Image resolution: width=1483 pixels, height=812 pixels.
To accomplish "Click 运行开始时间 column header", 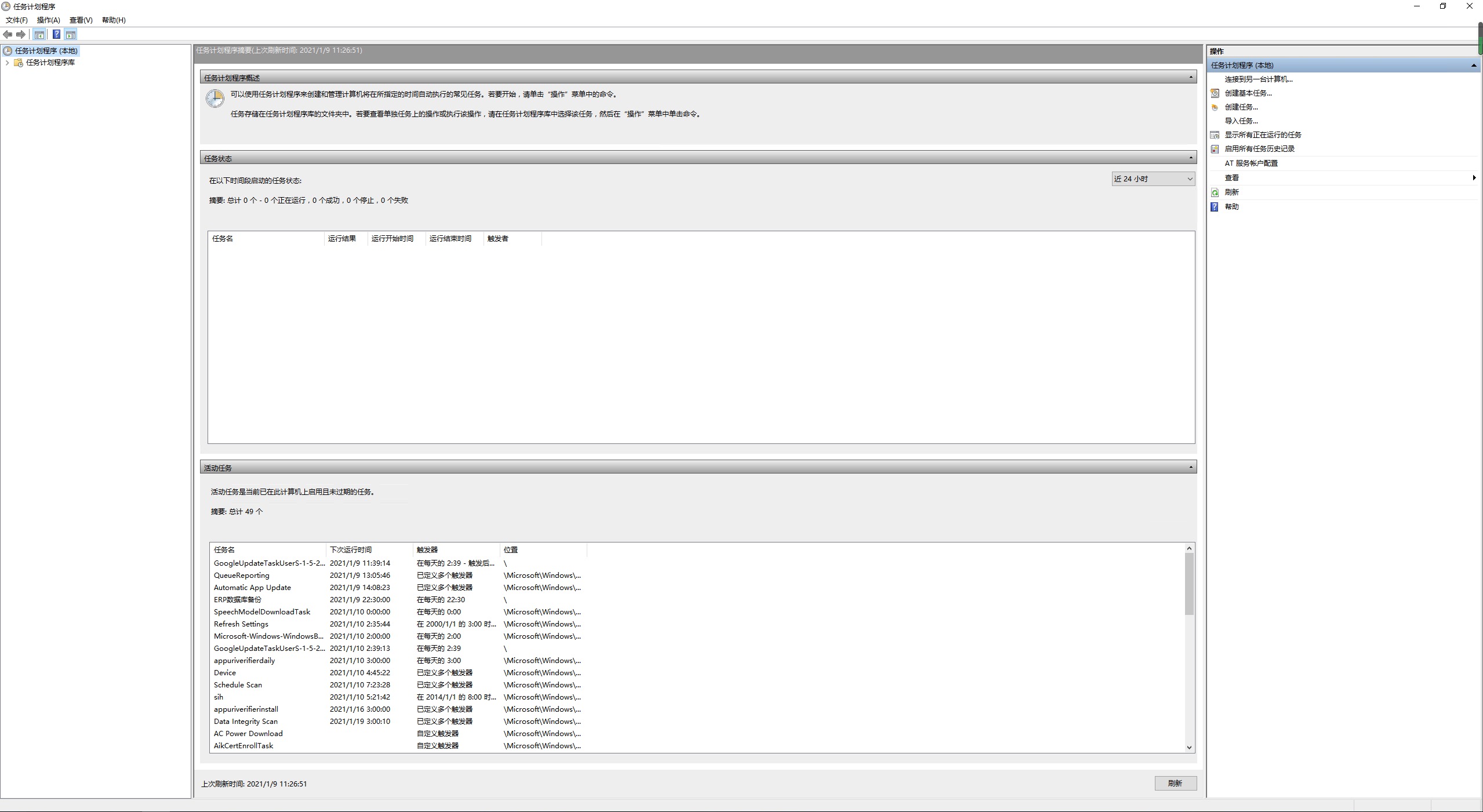I will (x=397, y=239).
